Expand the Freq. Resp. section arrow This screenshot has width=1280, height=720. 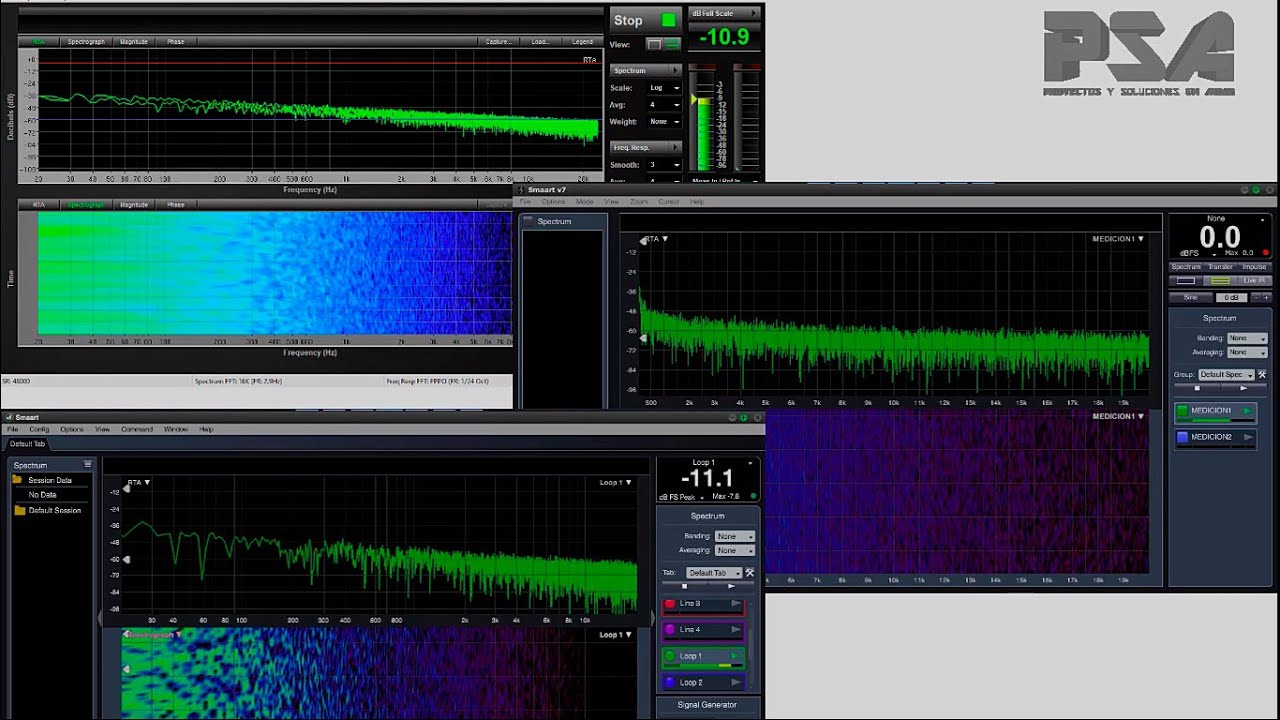point(676,148)
